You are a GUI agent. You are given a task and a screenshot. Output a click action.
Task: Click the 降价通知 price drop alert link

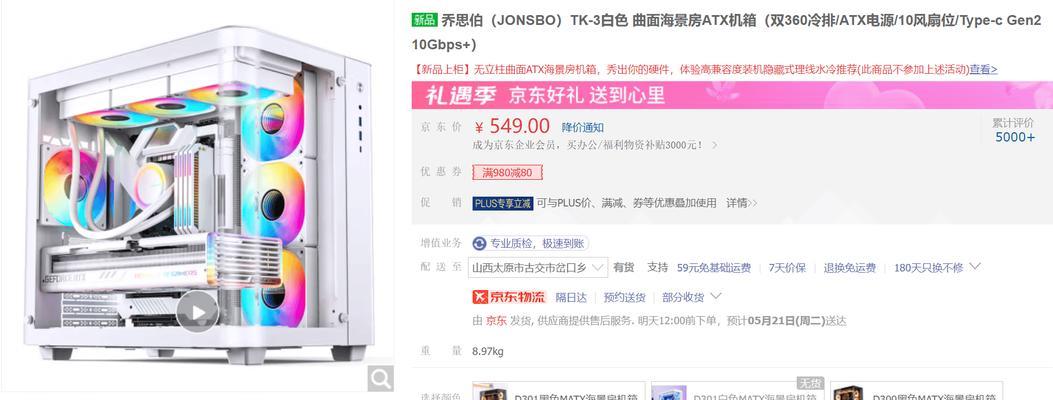[583, 128]
